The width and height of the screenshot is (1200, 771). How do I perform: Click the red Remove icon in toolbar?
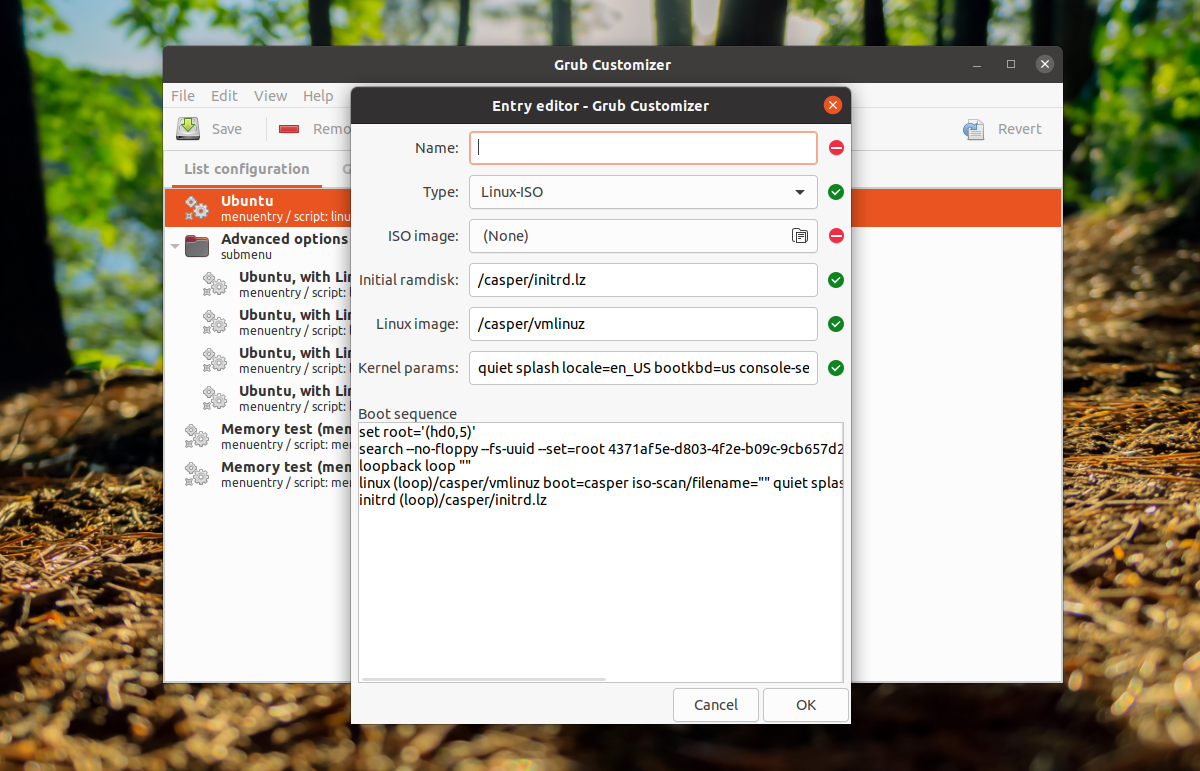point(290,129)
